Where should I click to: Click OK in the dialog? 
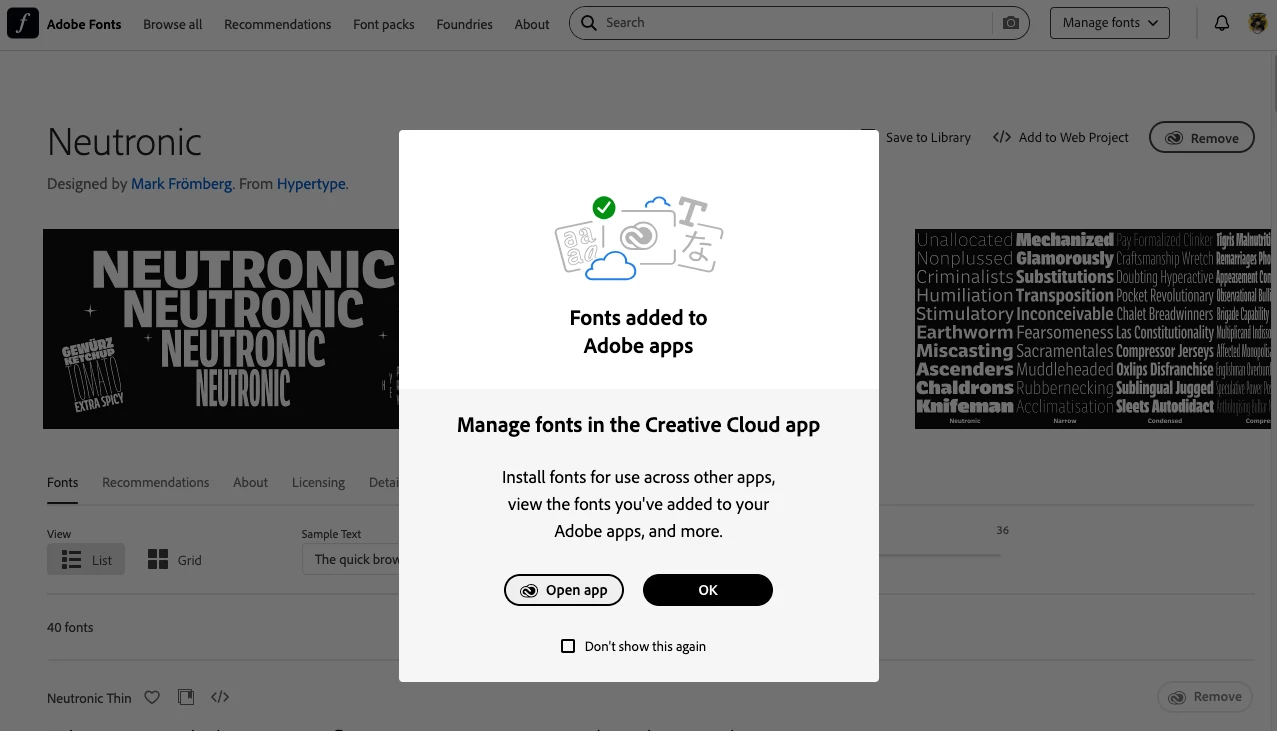(708, 590)
